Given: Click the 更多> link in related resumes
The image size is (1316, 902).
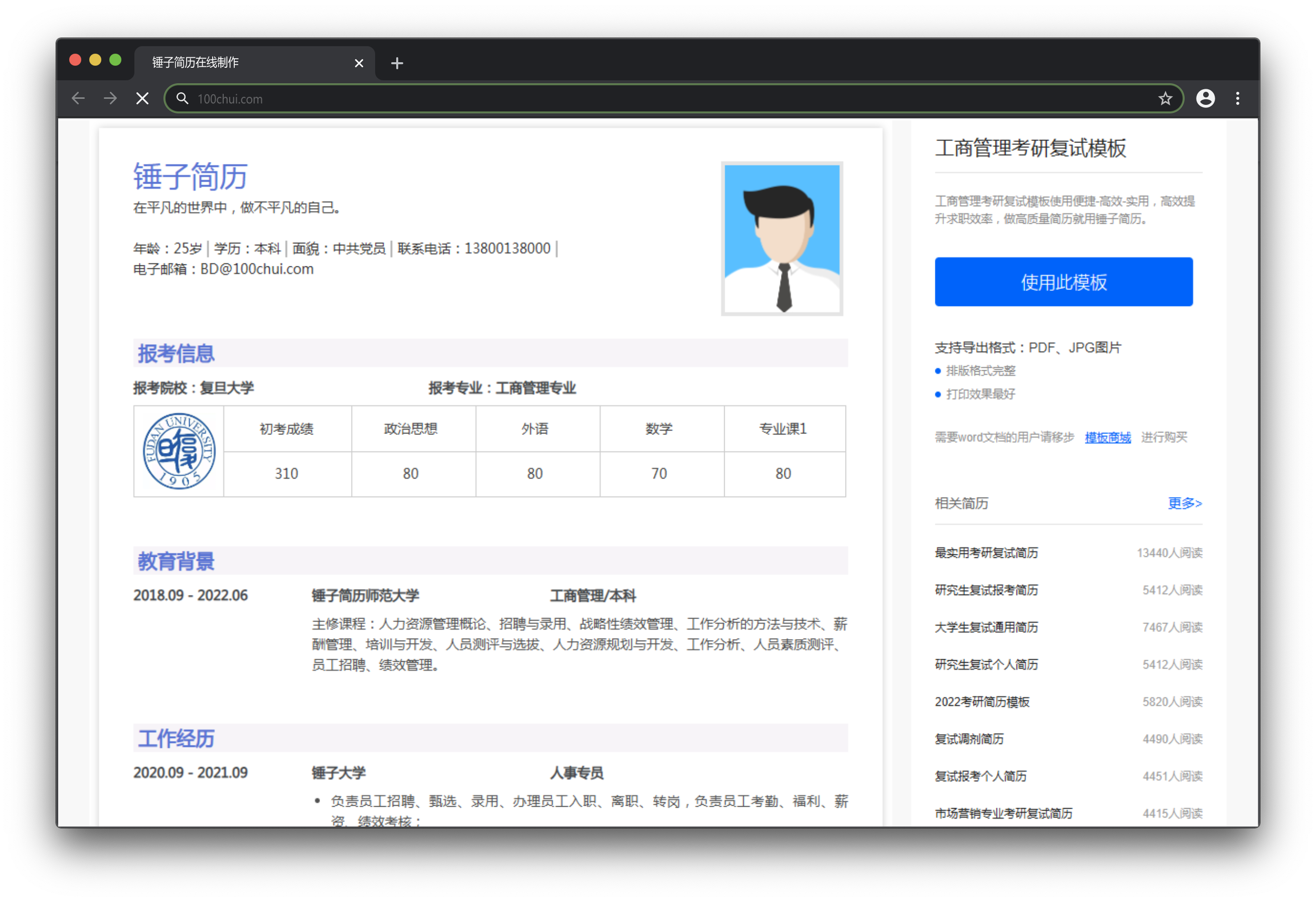Looking at the screenshot, I should [x=1185, y=503].
